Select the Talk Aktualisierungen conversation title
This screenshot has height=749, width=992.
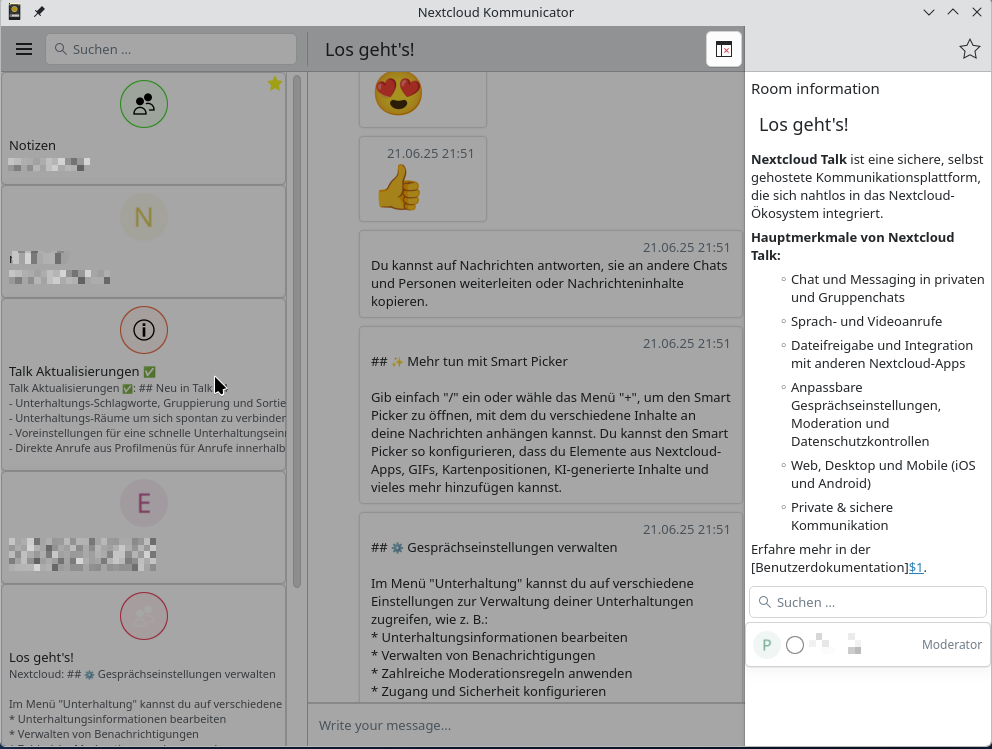click(82, 371)
